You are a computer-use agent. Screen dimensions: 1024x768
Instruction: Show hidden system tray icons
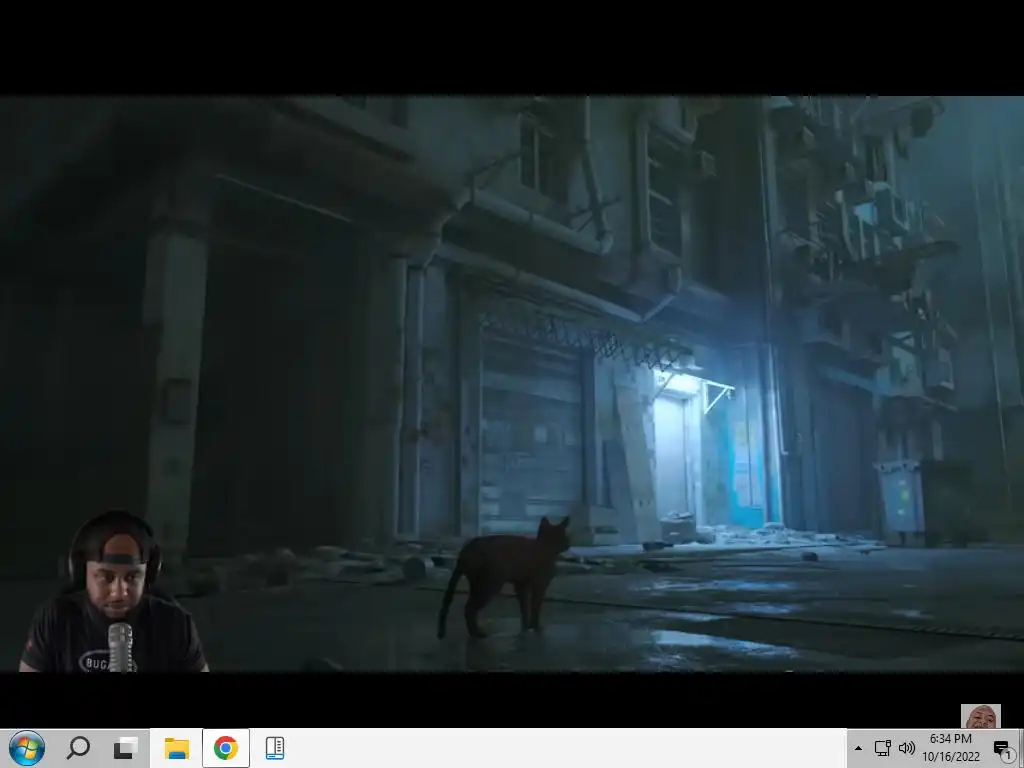[x=858, y=748]
